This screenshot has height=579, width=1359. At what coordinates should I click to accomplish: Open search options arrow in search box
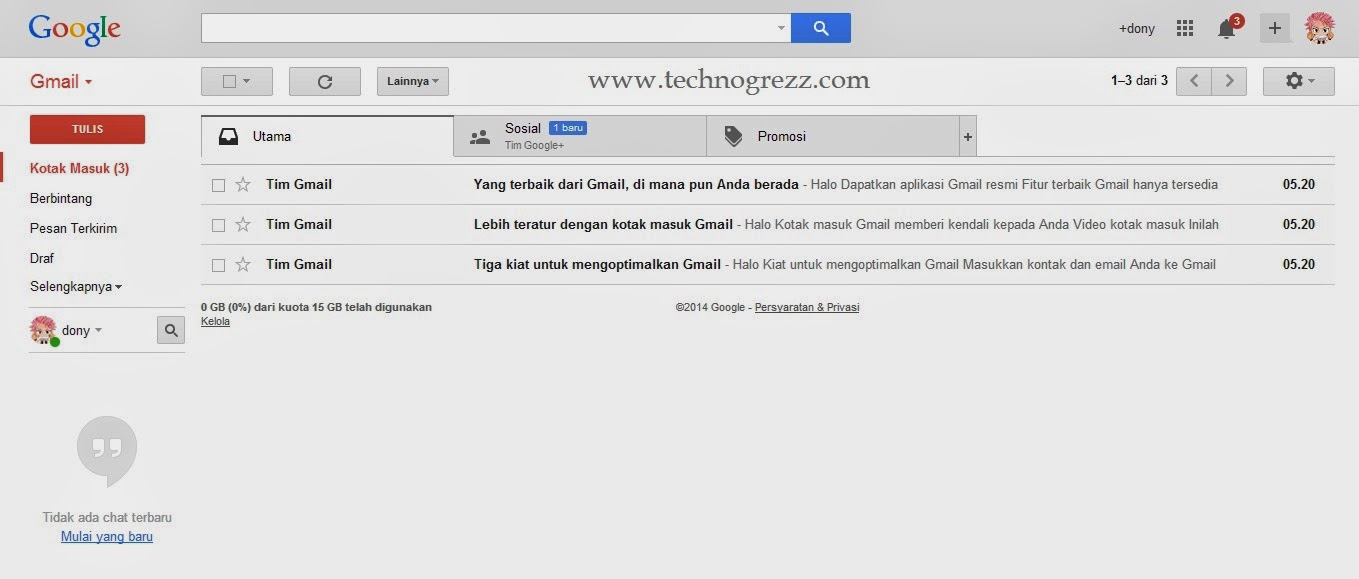point(781,28)
